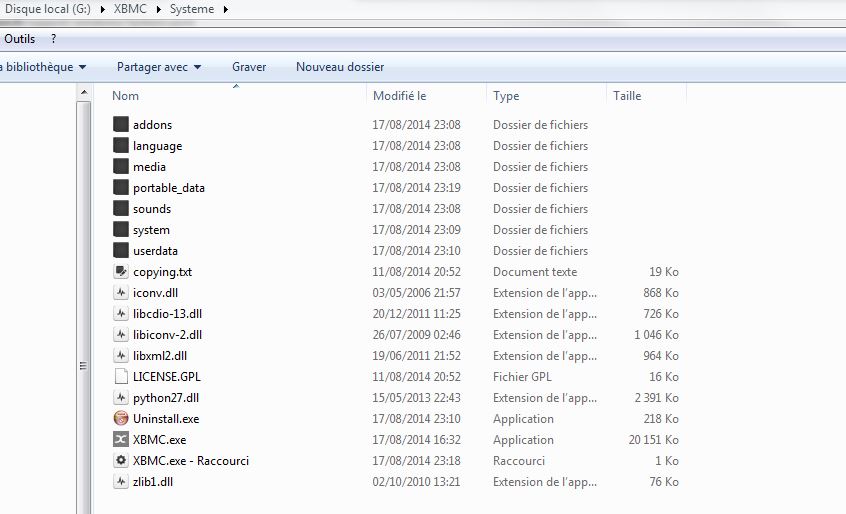846x514 pixels.
Task: Select the system folder name
Action: (x=151, y=230)
